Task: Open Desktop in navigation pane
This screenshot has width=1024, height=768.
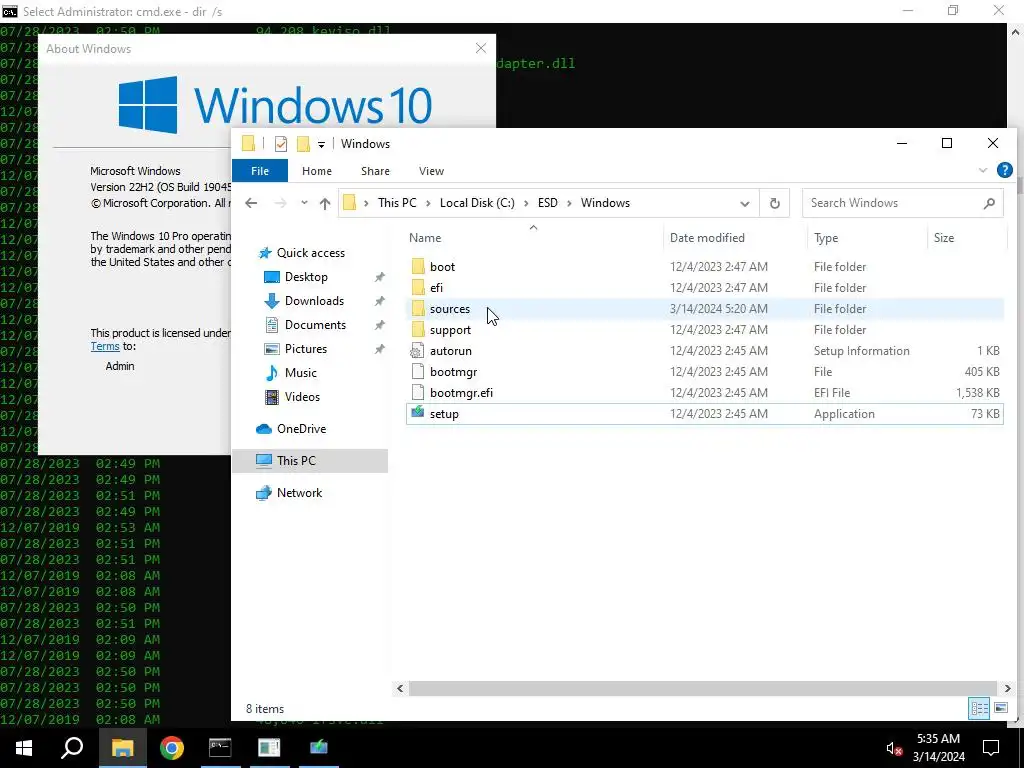Action: coord(306,277)
